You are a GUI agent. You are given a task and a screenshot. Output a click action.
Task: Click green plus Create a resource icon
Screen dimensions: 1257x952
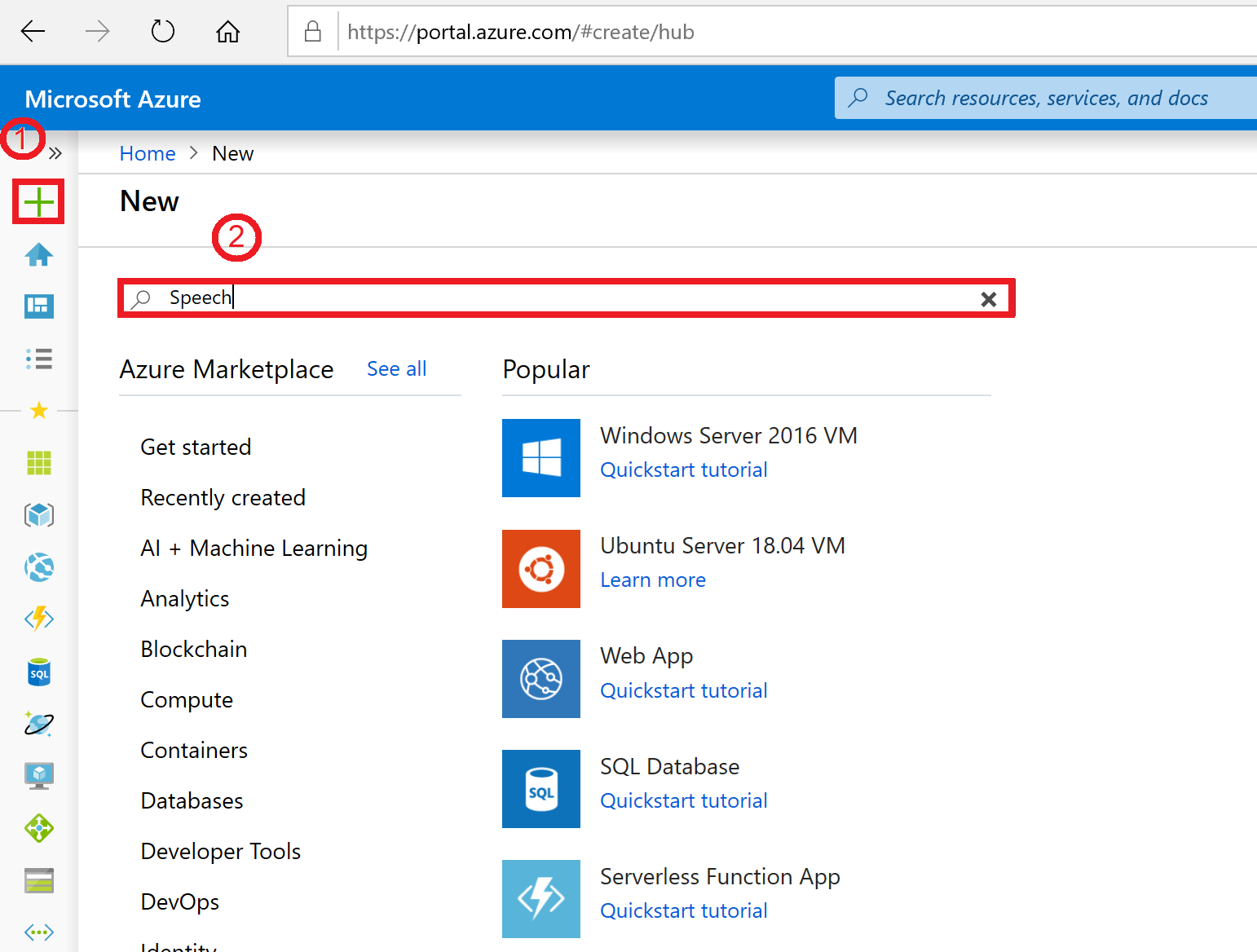click(38, 201)
